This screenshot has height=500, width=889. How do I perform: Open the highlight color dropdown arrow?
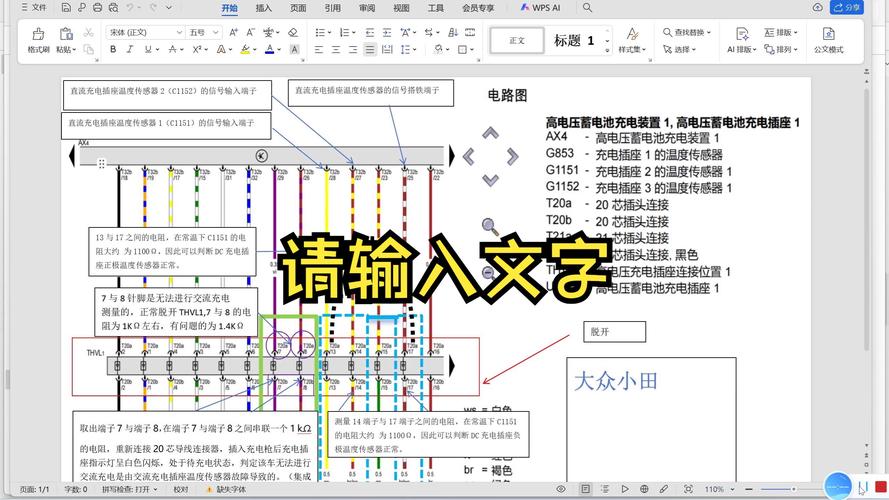[255, 50]
